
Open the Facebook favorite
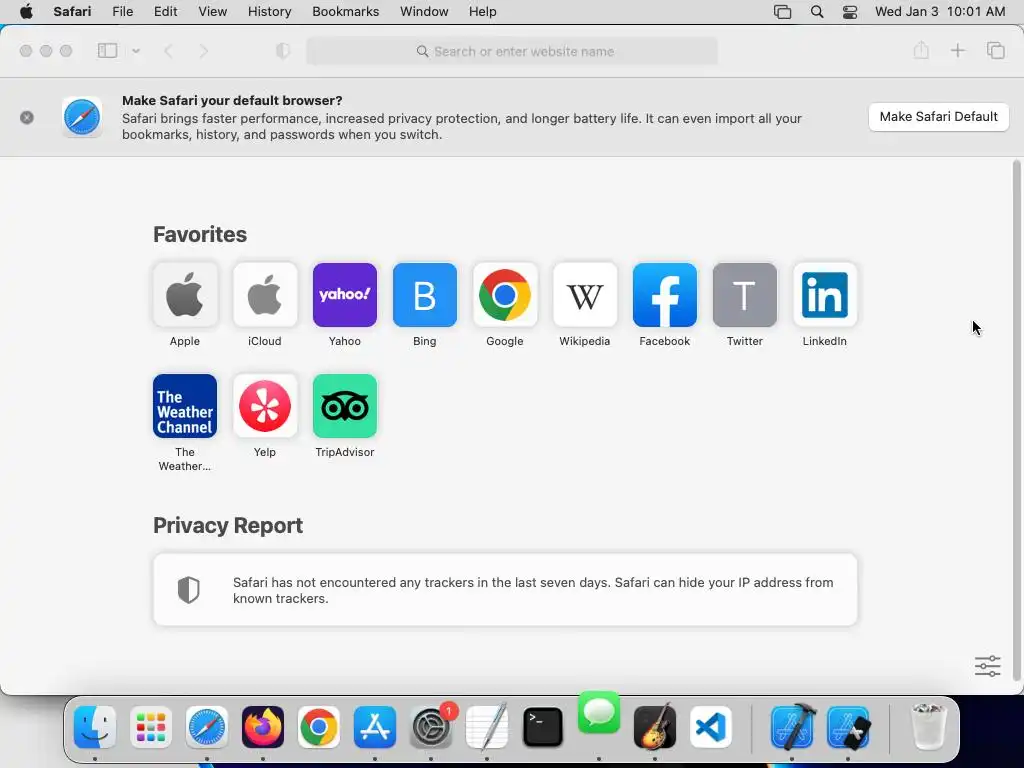[665, 295]
